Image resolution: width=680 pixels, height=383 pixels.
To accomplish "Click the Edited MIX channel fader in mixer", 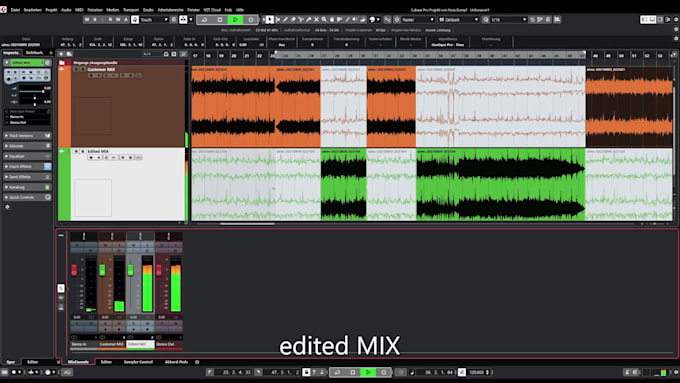I will click(131, 270).
